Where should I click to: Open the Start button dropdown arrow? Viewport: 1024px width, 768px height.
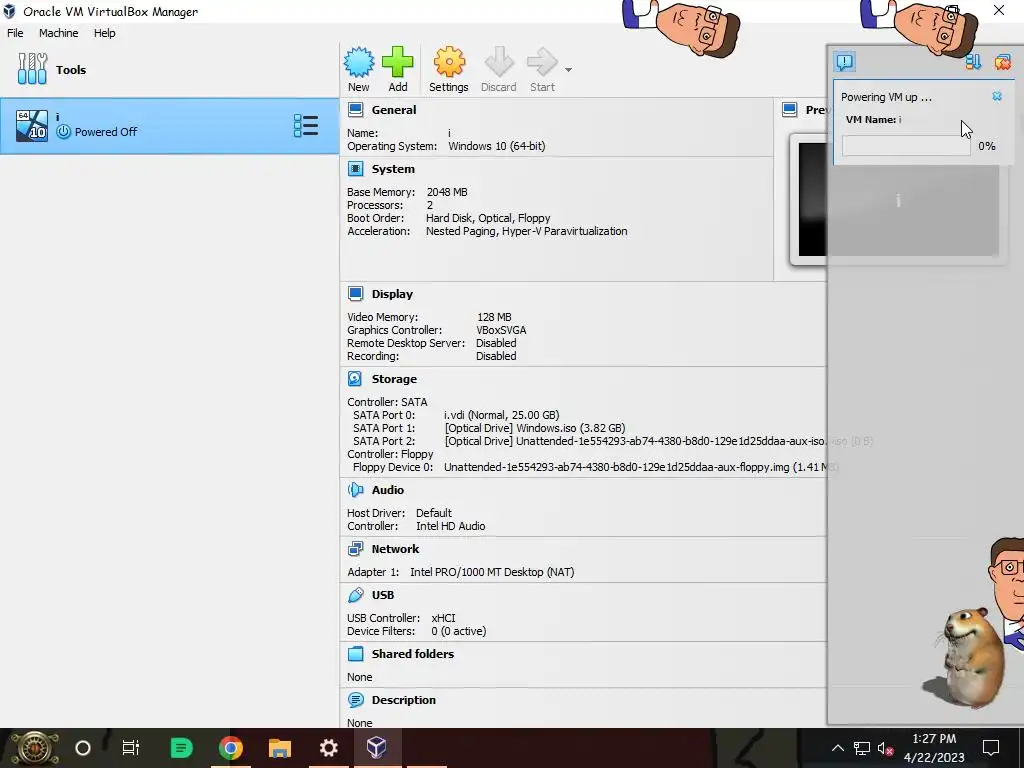coord(568,70)
